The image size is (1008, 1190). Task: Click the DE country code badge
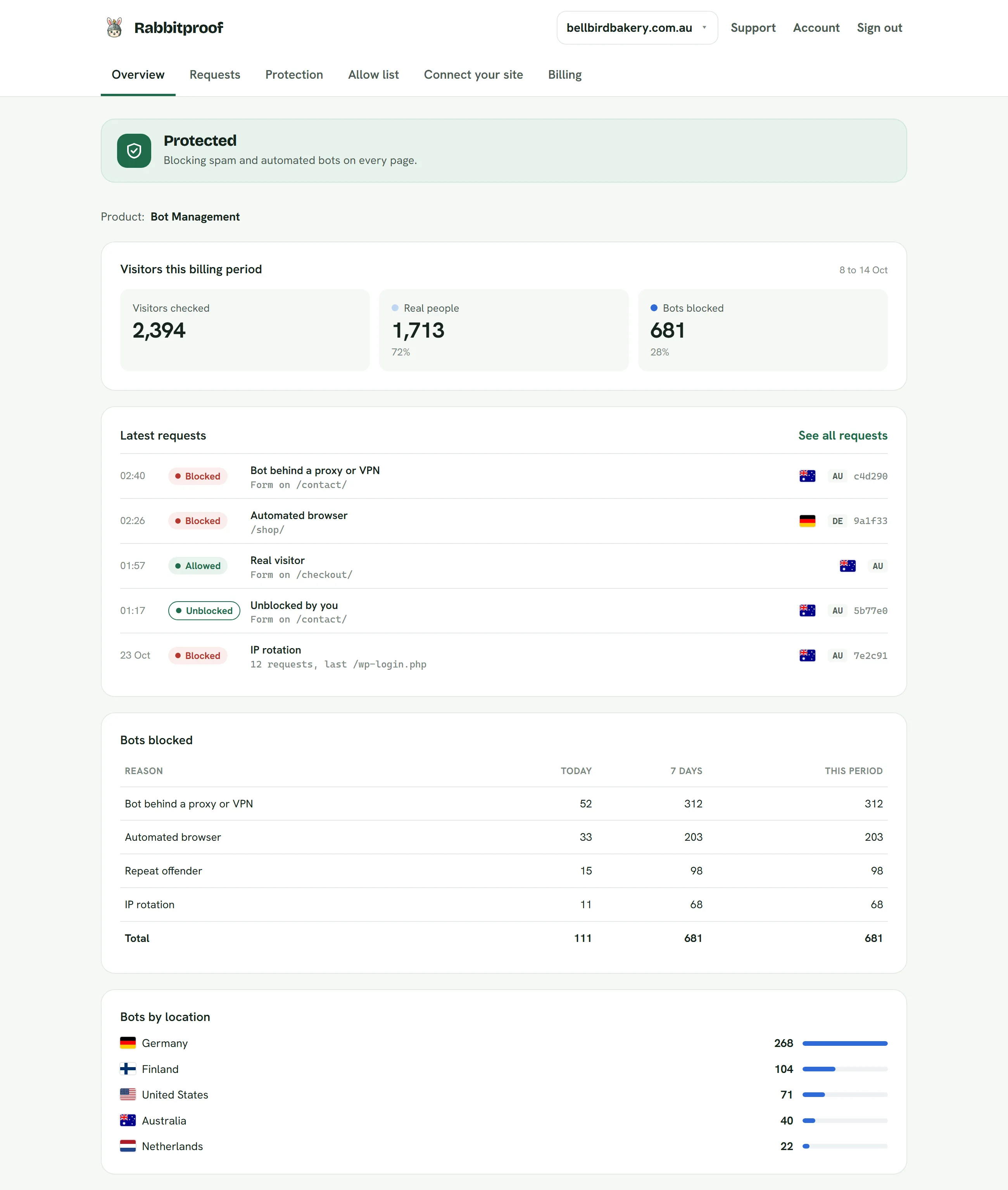point(837,521)
